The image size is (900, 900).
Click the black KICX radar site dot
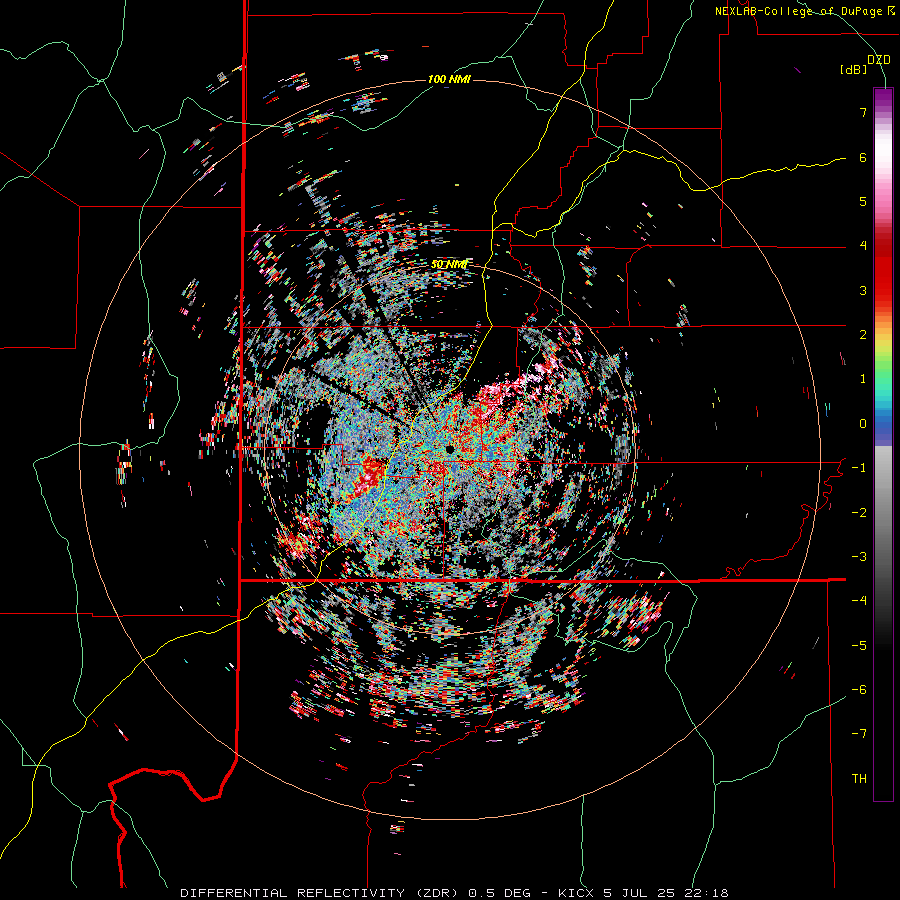pyautogui.click(x=449, y=449)
